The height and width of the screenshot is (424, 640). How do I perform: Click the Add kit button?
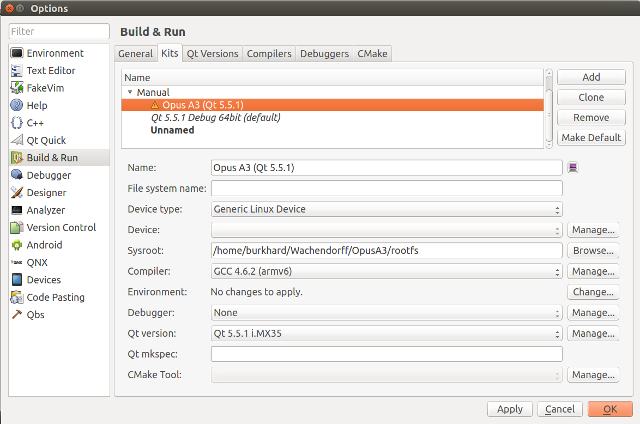[591, 77]
